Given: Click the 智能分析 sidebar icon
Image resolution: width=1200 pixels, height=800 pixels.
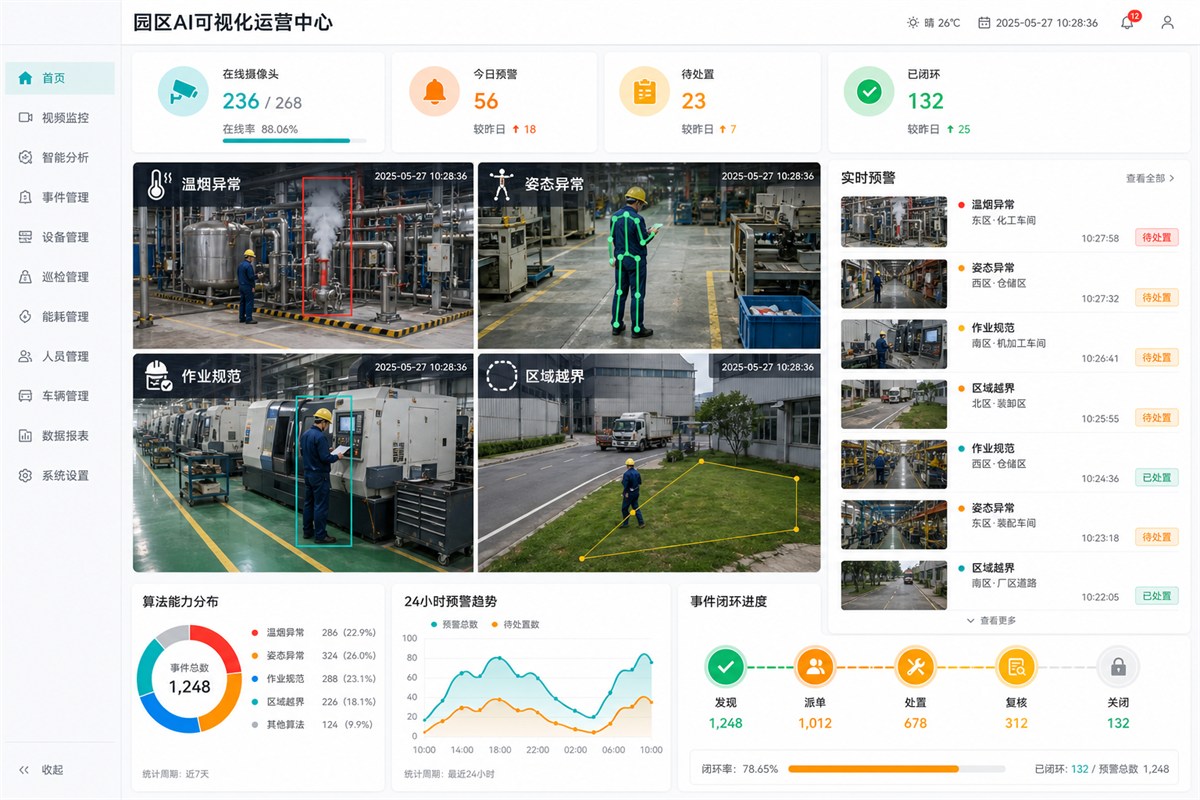Looking at the screenshot, I should 25,157.
